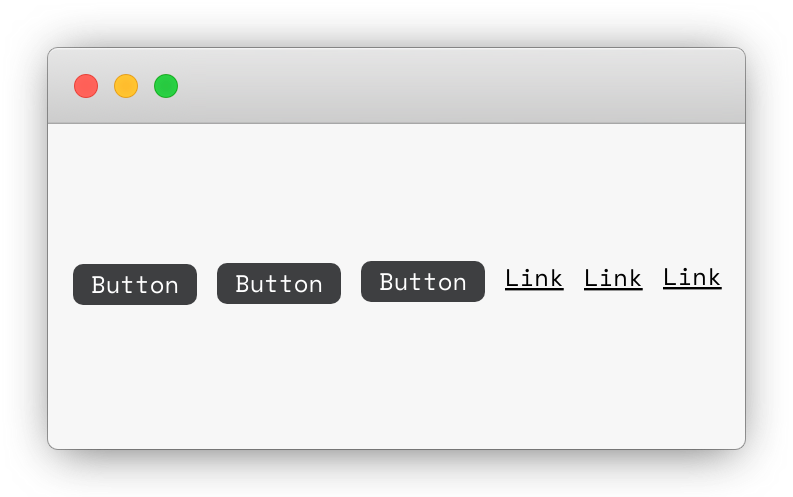Click the green maximize window dot
This screenshot has height=497, width=793.
tap(166, 86)
